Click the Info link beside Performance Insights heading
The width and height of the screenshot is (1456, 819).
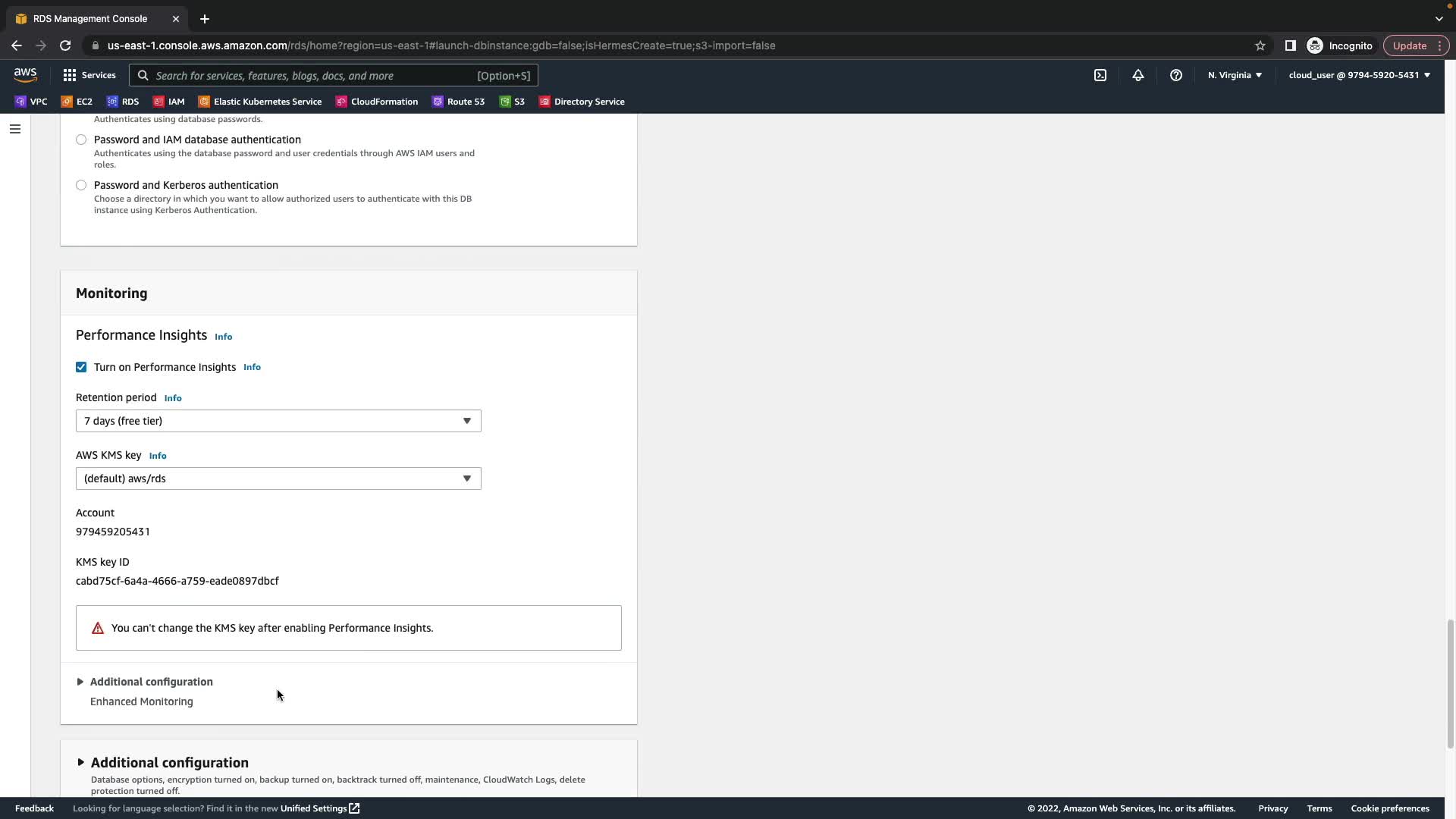pos(223,337)
